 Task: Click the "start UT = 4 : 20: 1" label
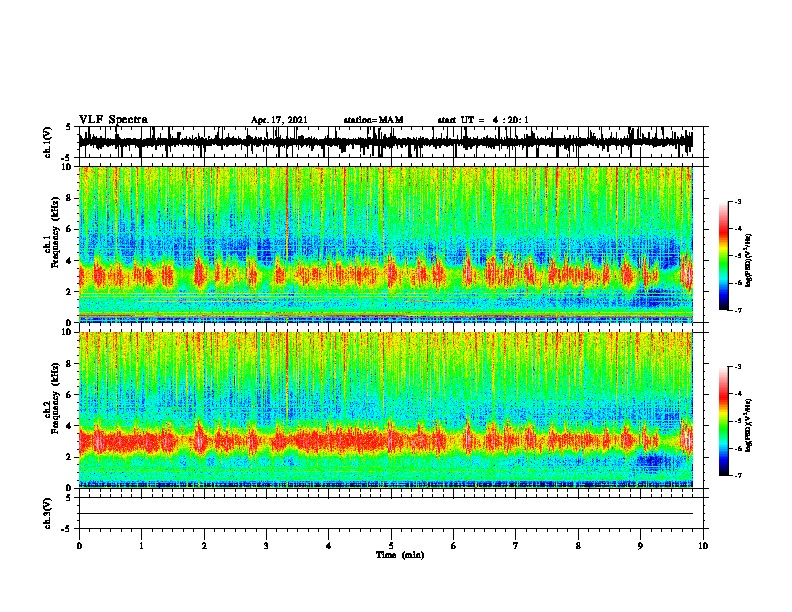483,120
